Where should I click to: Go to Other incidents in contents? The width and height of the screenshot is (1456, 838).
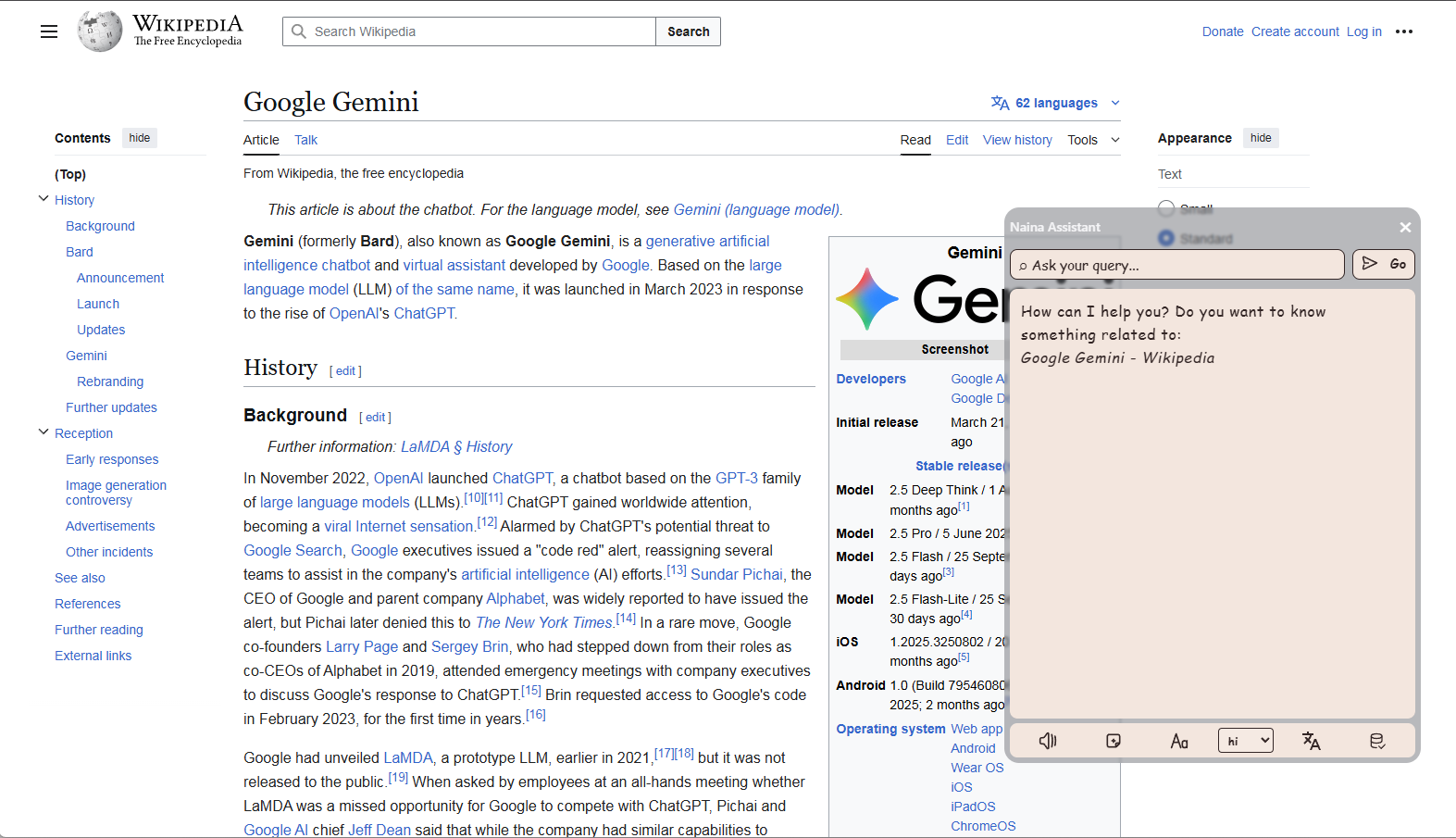[x=109, y=552]
